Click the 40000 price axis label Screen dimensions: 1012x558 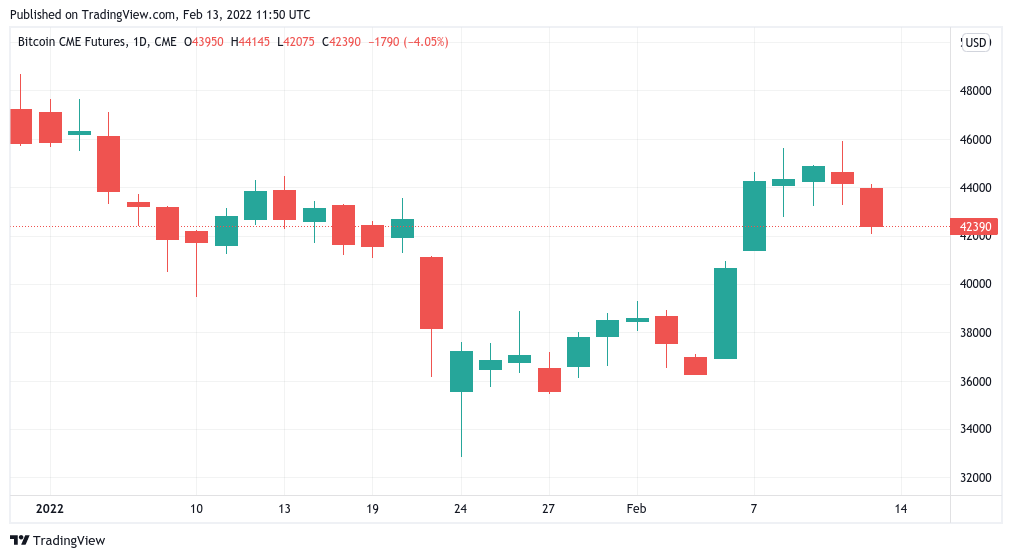pos(974,284)
